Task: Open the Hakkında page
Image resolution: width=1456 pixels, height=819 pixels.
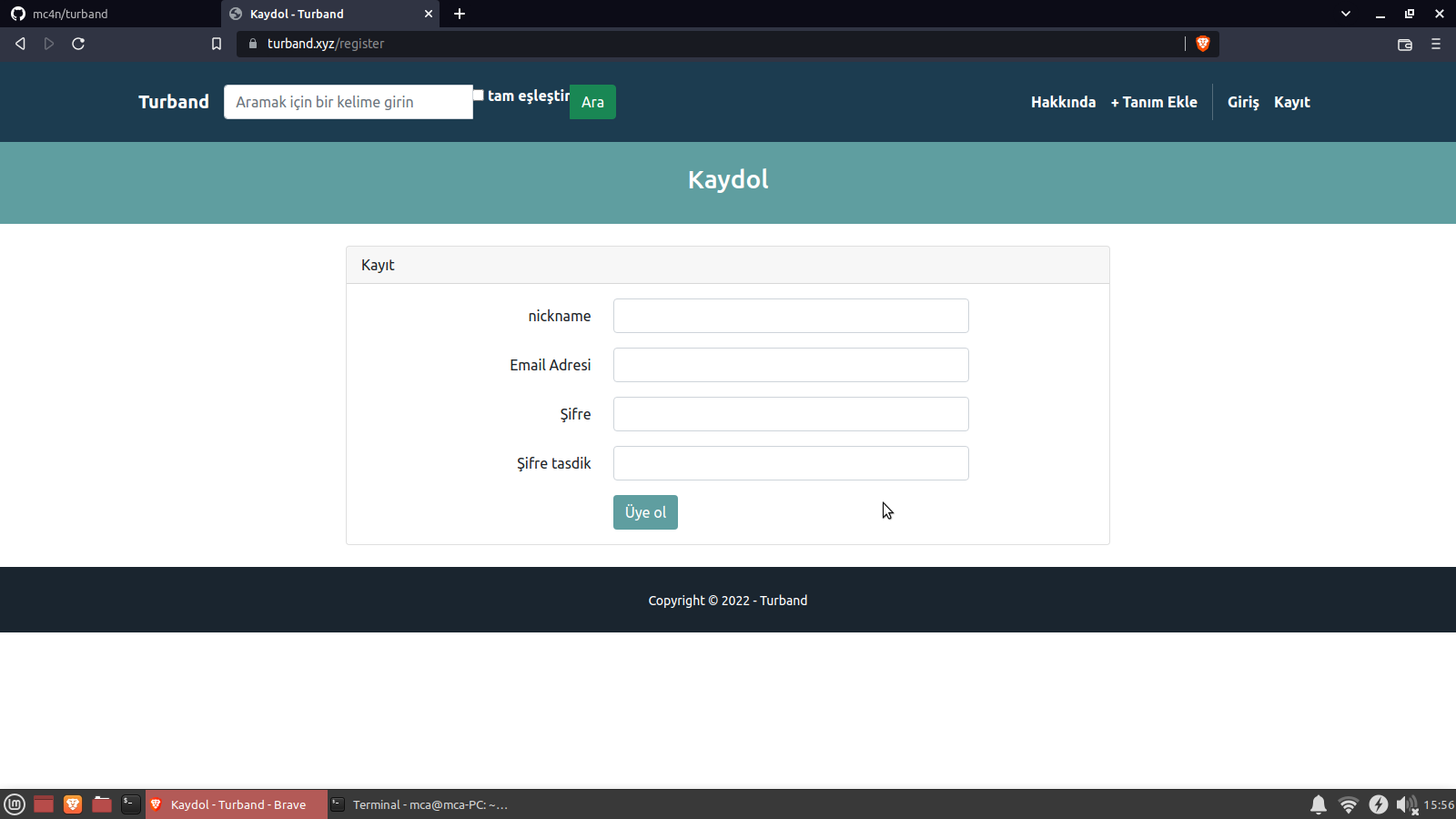Action: point(1063,102)
